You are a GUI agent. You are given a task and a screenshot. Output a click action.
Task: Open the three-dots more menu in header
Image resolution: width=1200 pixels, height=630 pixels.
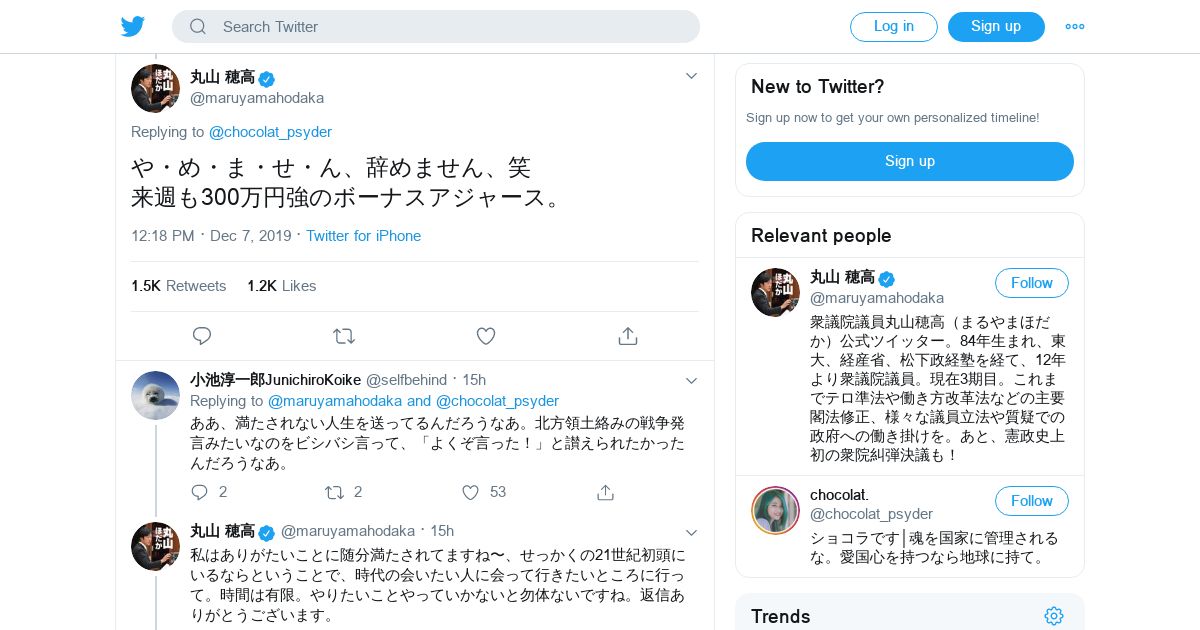[x=1075, y=27]
